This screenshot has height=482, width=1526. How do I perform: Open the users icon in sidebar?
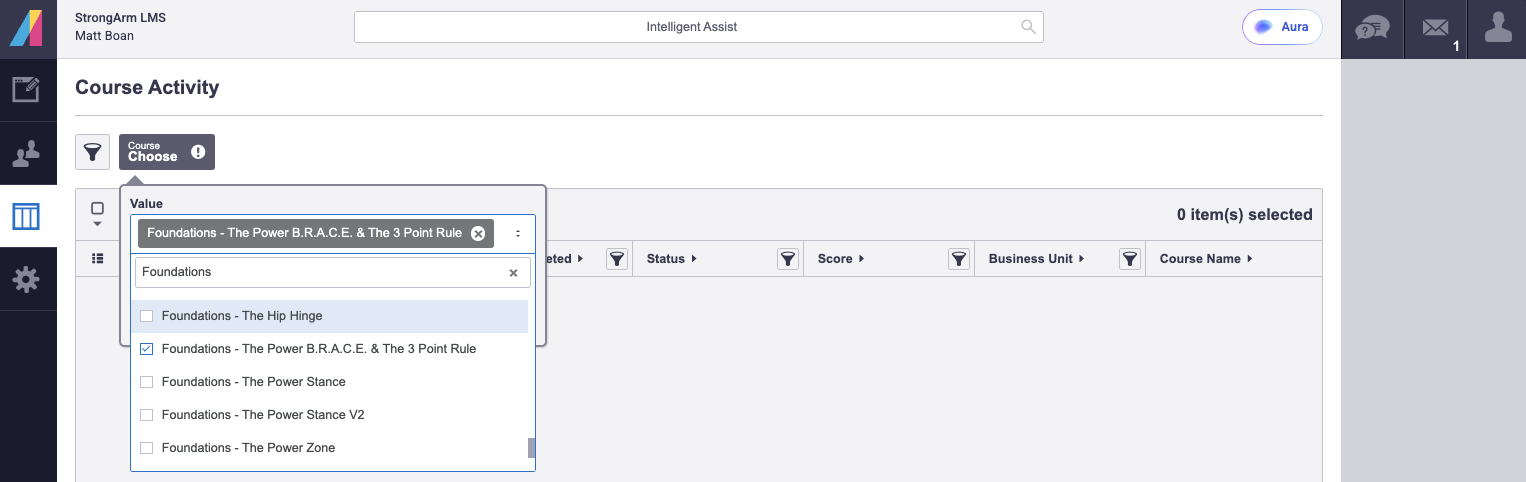(x=26, y=153)
